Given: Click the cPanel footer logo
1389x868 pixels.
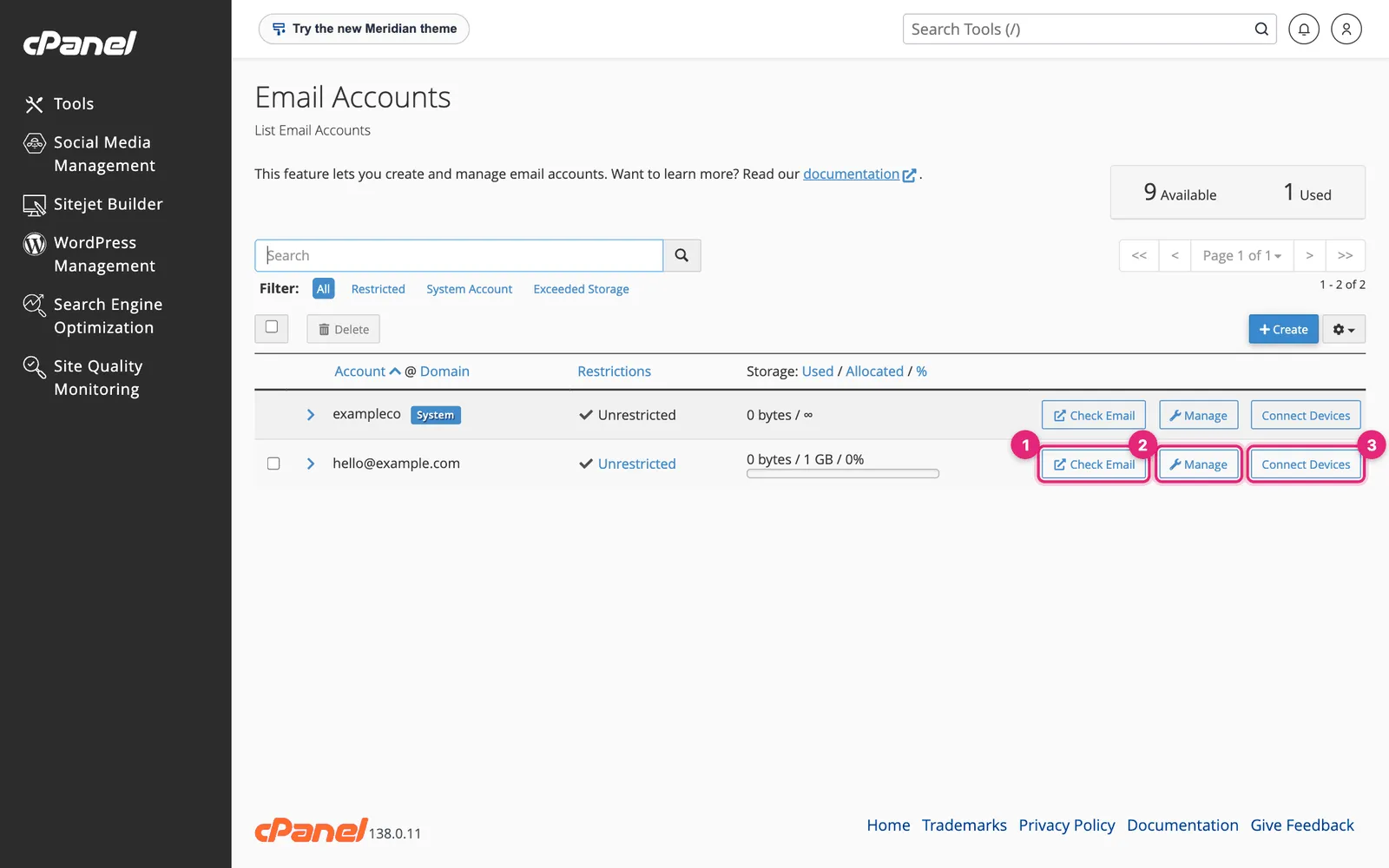Looking at the screenshot, I should [311, 830].
